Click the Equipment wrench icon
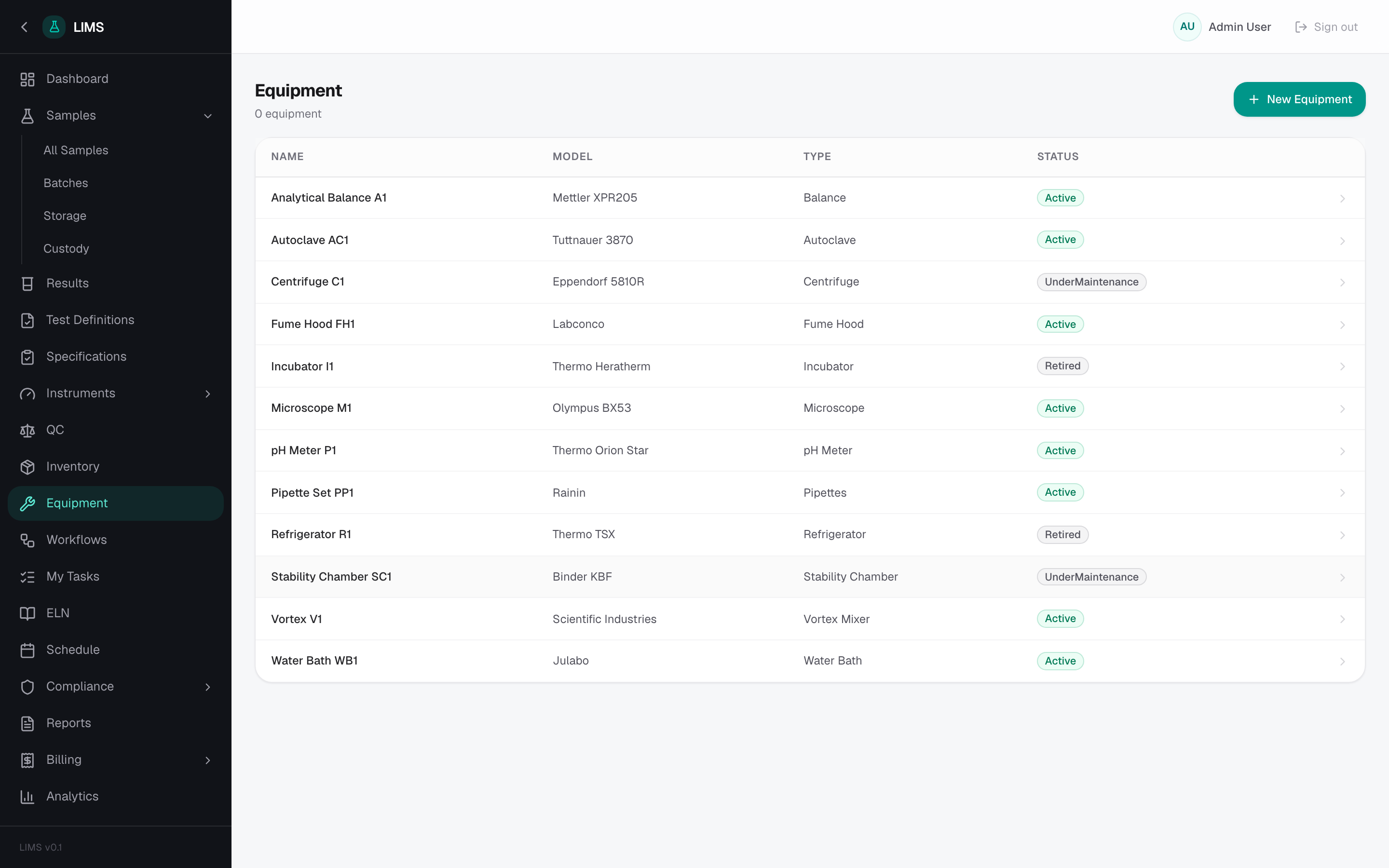 point(27,503)
